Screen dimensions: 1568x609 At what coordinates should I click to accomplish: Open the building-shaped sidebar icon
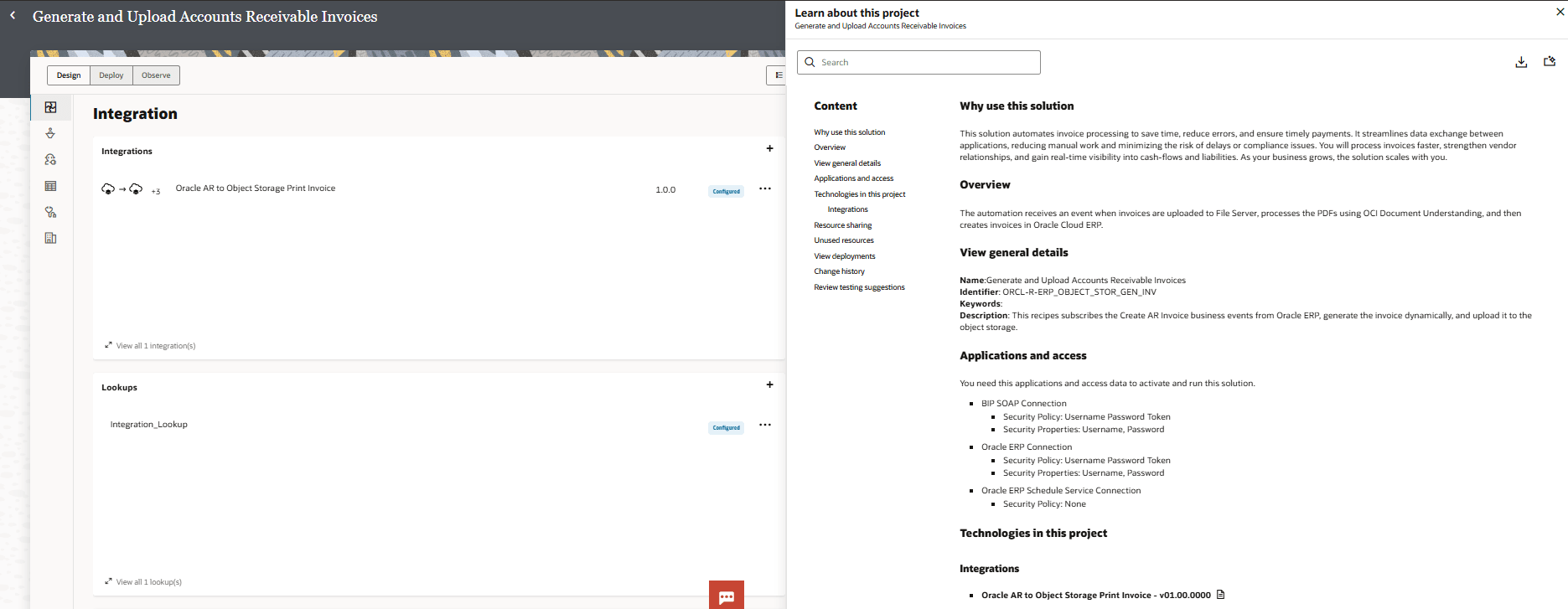(50, 238)
